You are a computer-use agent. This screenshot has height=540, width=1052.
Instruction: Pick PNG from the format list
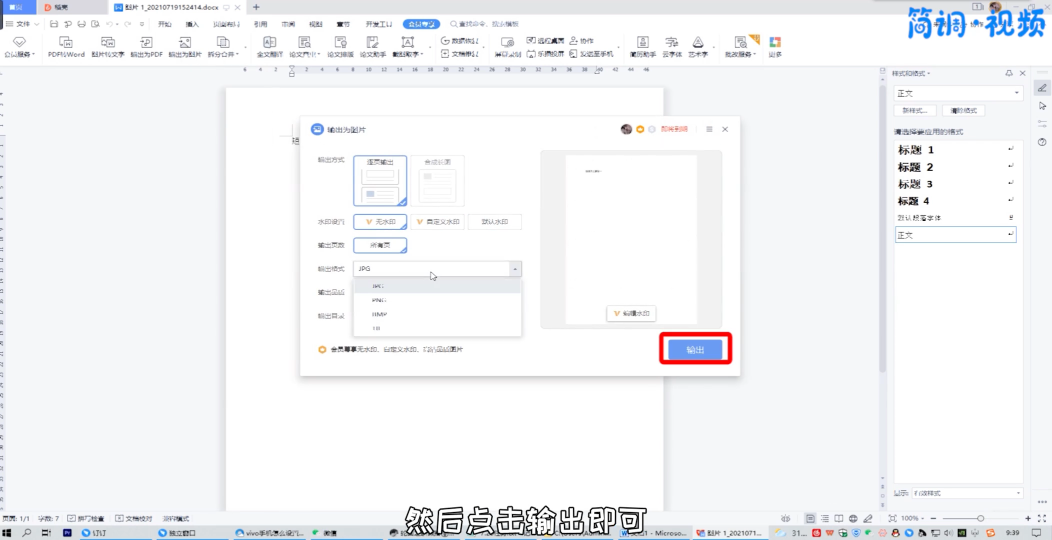(x=379, y=300)
